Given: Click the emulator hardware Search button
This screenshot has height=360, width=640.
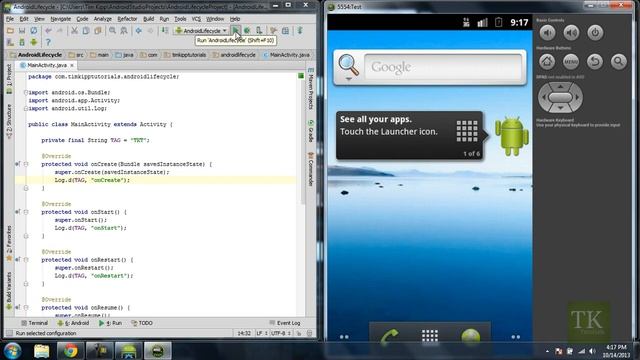Looking at the screenshot, I should pyautogui.click(x=619, y=62).
